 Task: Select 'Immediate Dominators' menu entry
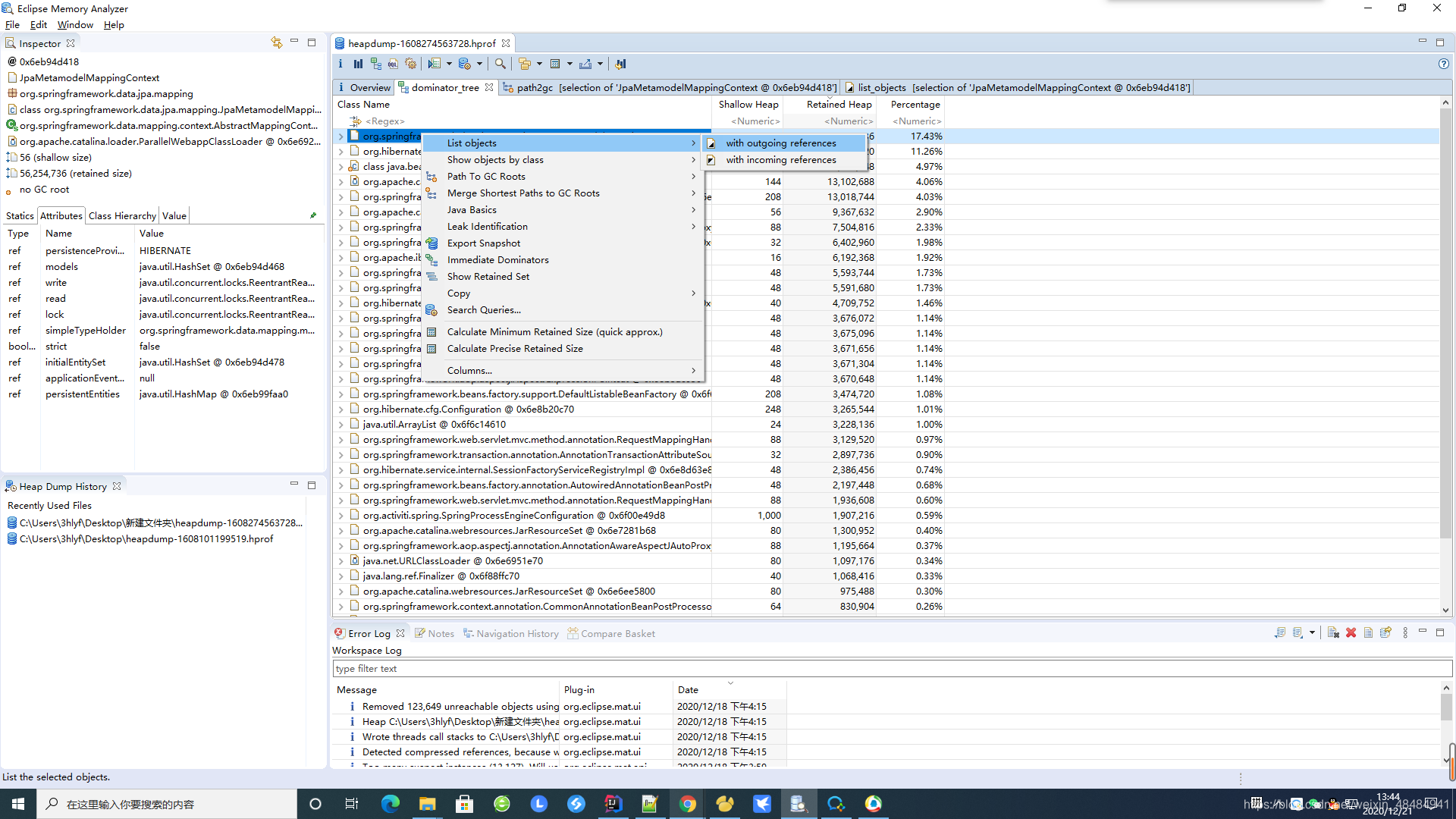563,259
